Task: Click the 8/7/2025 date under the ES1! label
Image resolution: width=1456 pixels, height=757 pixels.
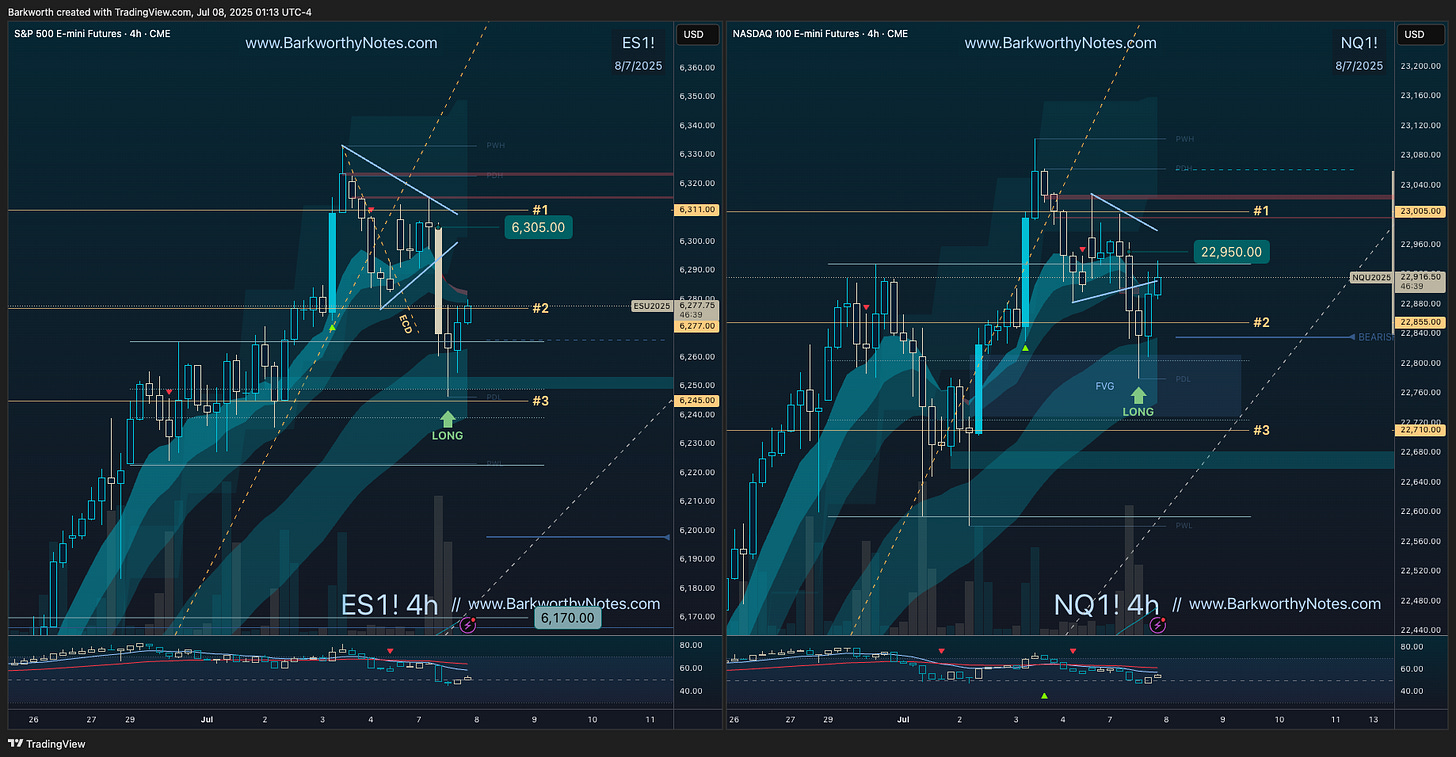Action: [x=640, y=66]
